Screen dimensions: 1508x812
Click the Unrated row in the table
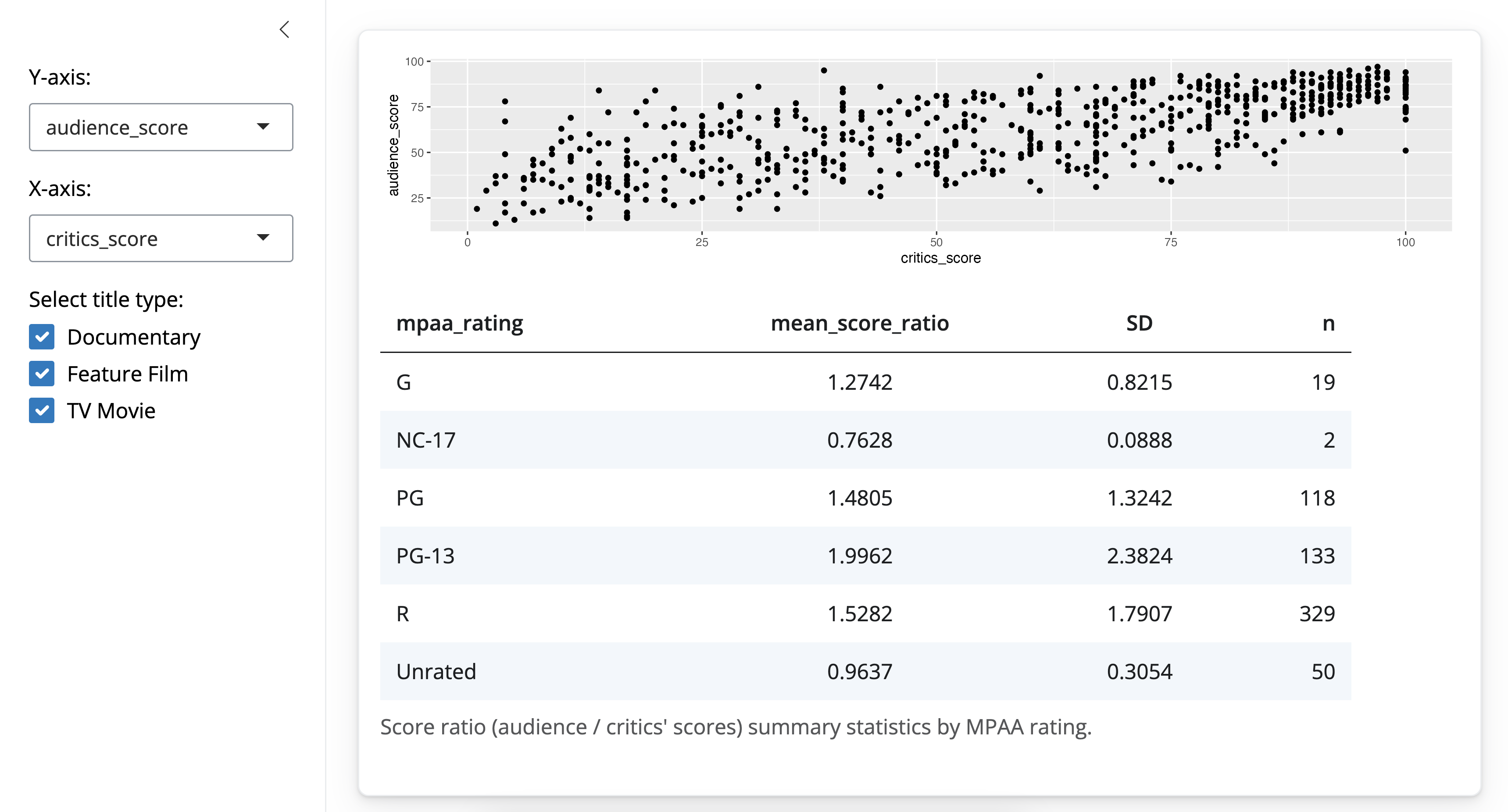(x=865, y=672)
